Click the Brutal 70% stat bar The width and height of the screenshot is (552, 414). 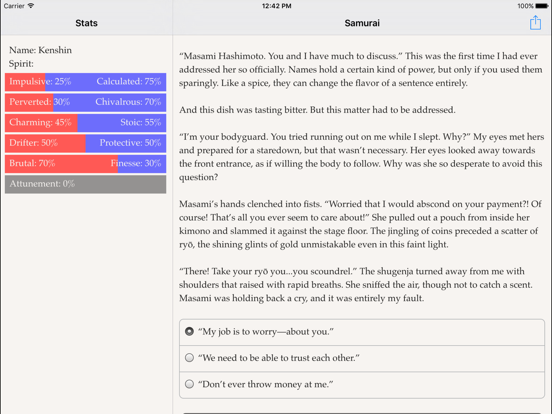click(61, 164)
